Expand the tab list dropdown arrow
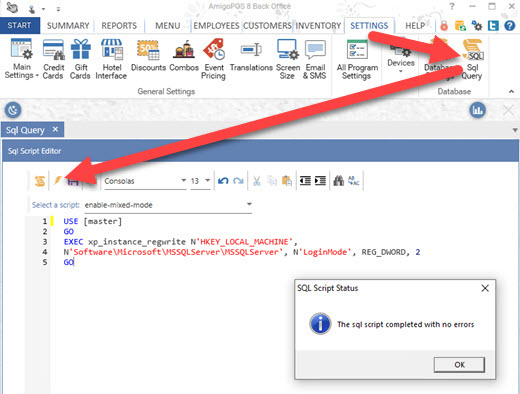 [515, 130]
